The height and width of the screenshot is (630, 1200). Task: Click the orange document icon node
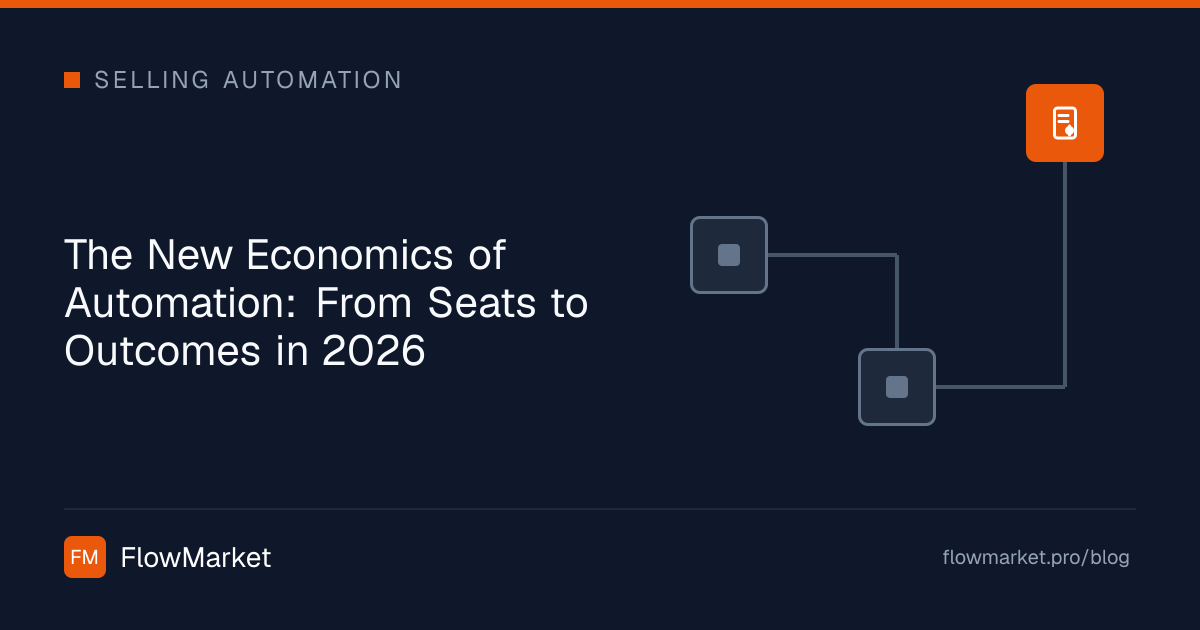pyautogui.click(x=1065, y=123)
